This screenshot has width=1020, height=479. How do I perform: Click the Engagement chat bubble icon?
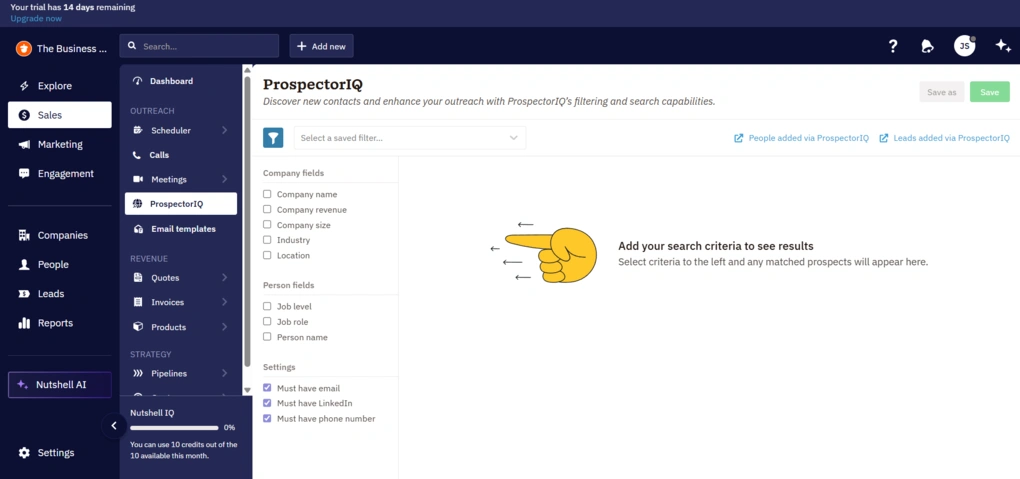click(x=24, y=174)
